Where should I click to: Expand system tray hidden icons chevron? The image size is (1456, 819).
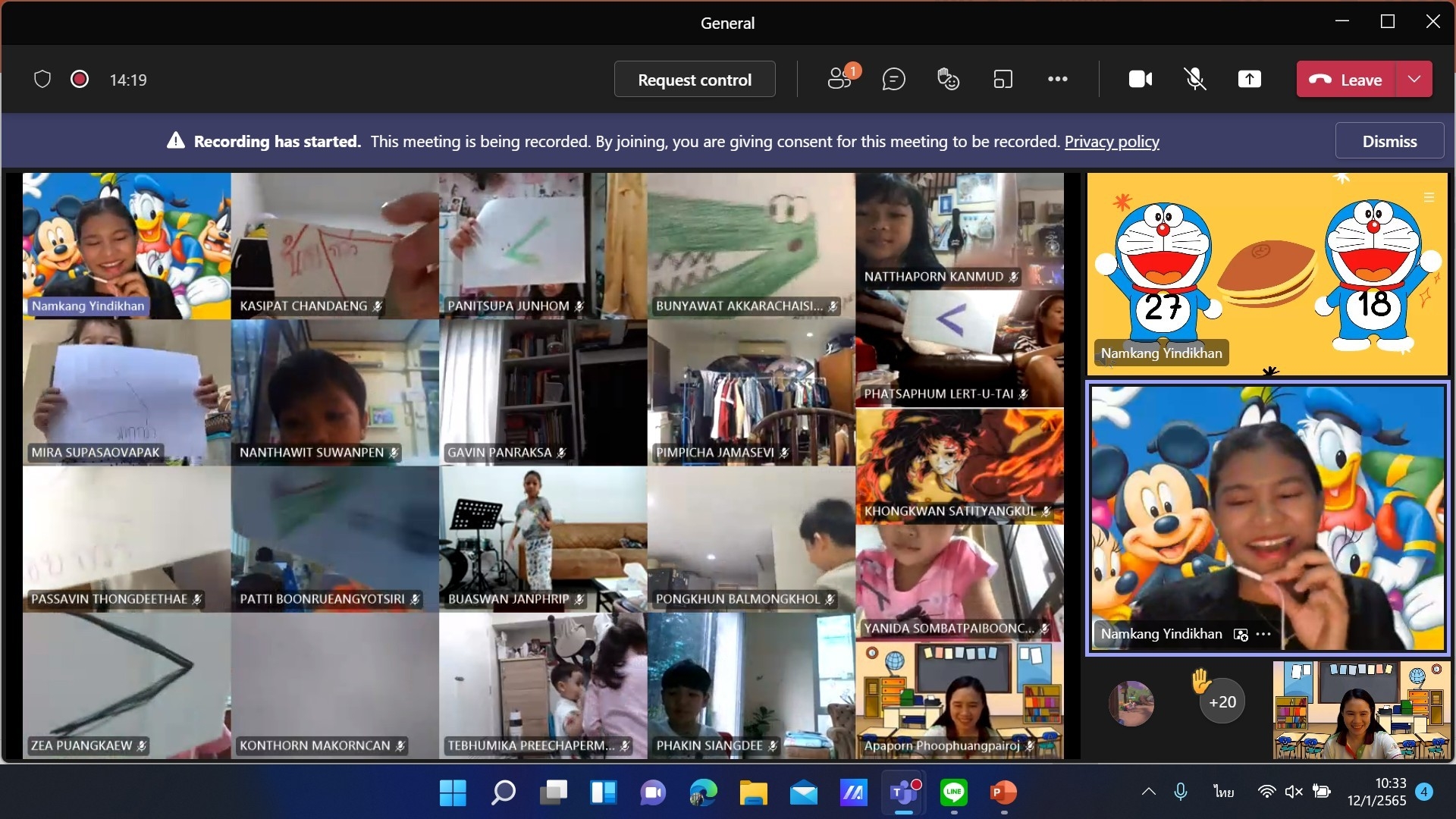click(x=1149, y=792)
